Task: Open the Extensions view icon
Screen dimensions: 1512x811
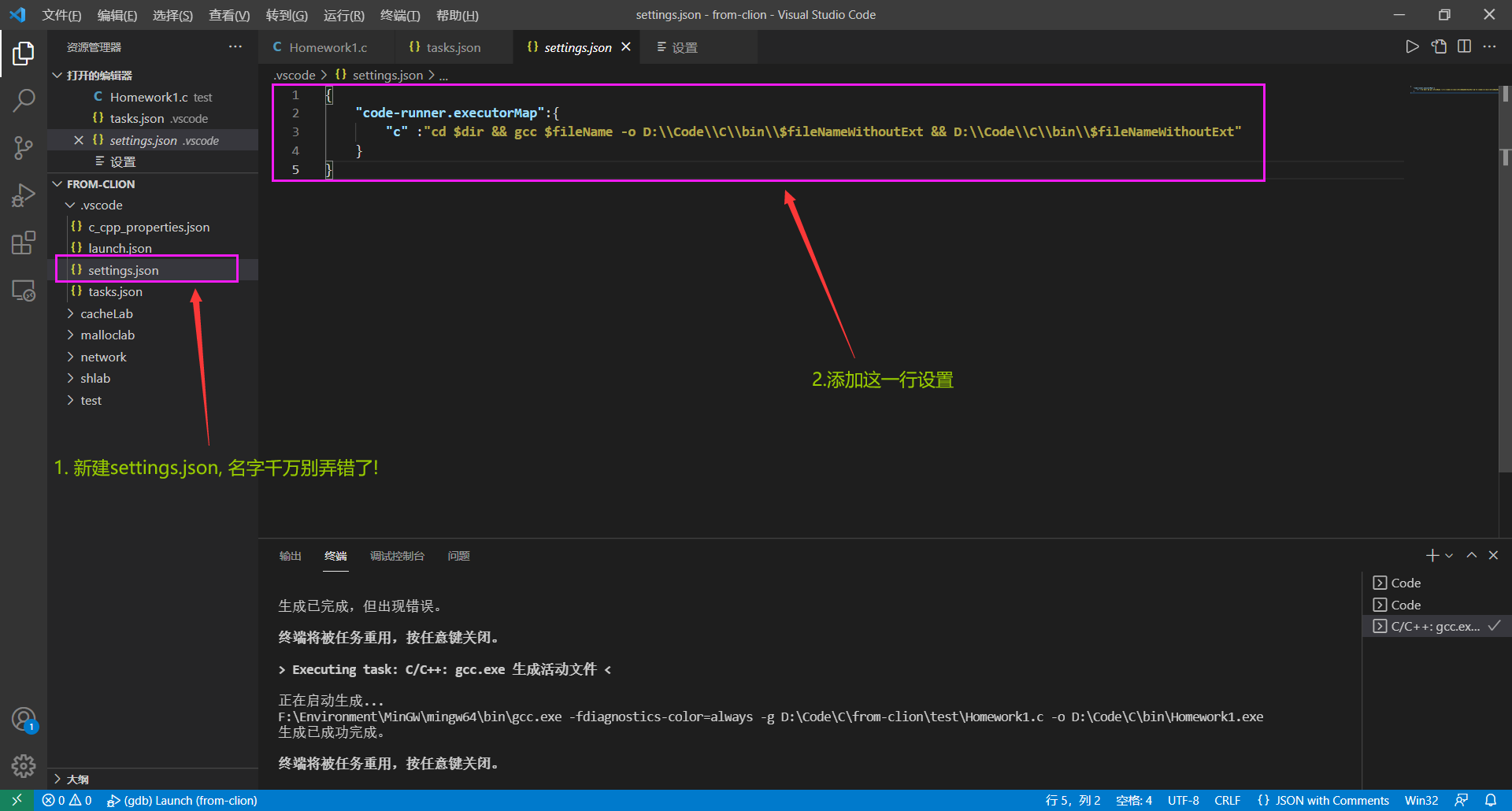Action: point(23,242)
